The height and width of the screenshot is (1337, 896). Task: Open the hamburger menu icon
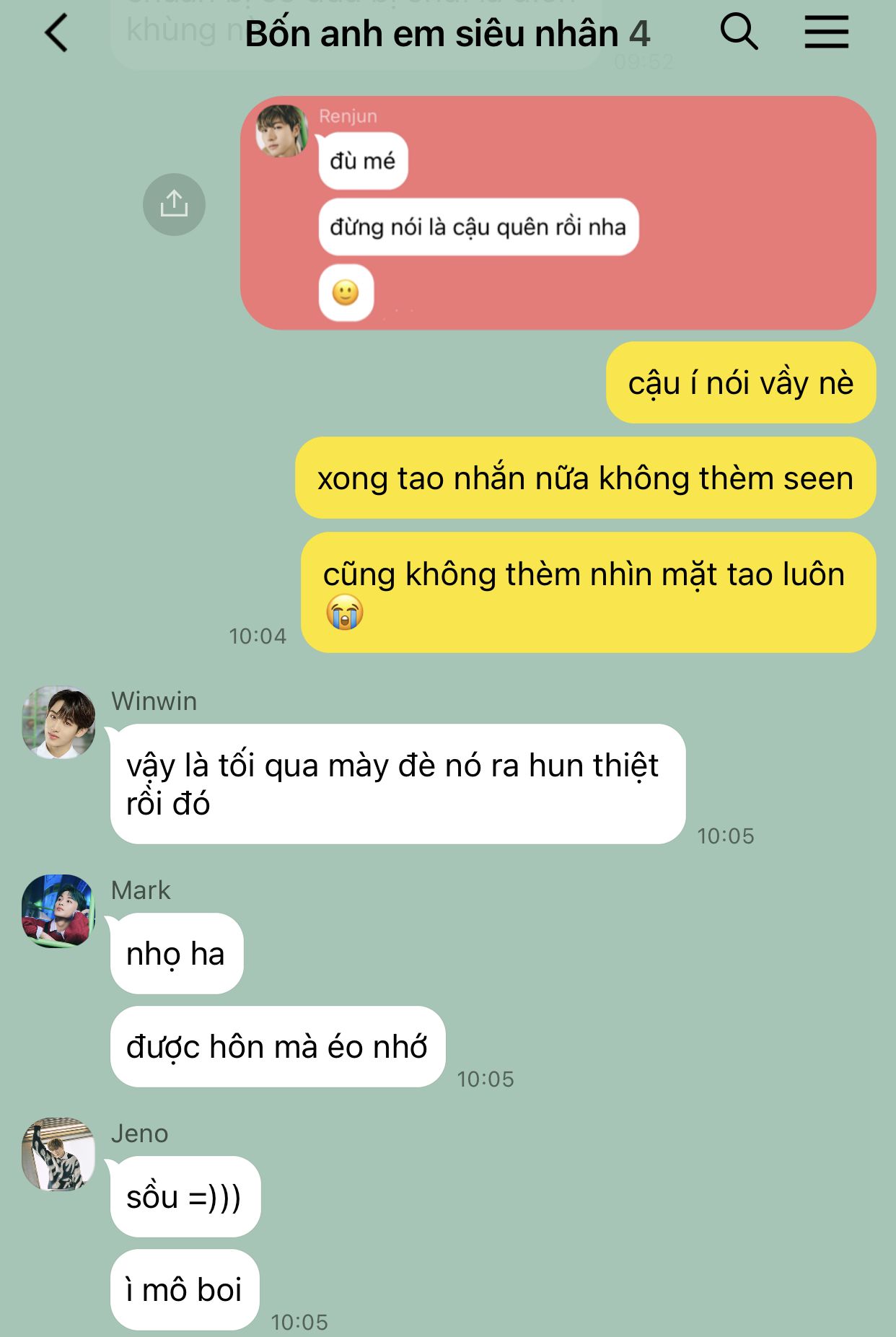[x=826, y=33]
